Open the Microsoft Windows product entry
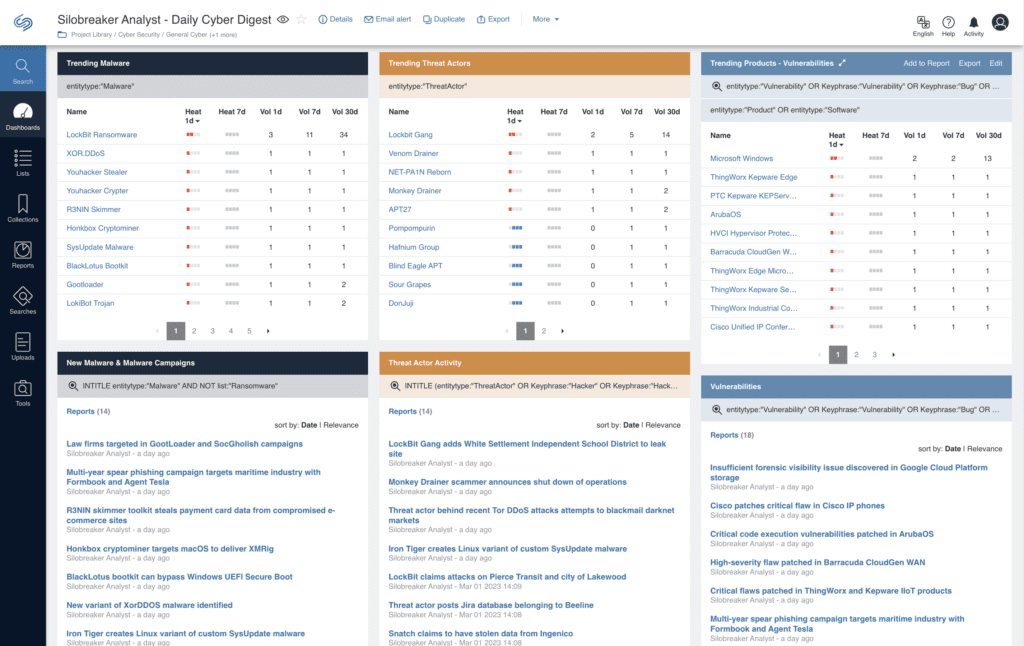Viewport: 1024px width, 646px height. (741, 159)
